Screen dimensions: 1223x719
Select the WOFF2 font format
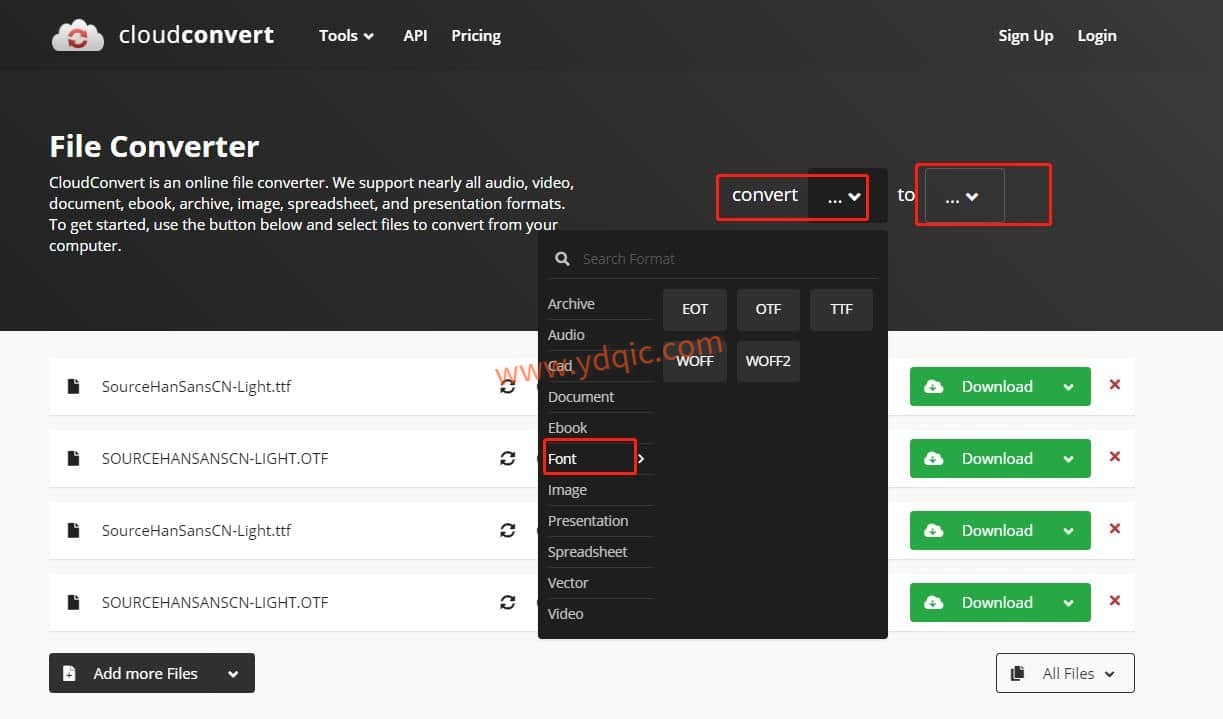click(768, 361)
